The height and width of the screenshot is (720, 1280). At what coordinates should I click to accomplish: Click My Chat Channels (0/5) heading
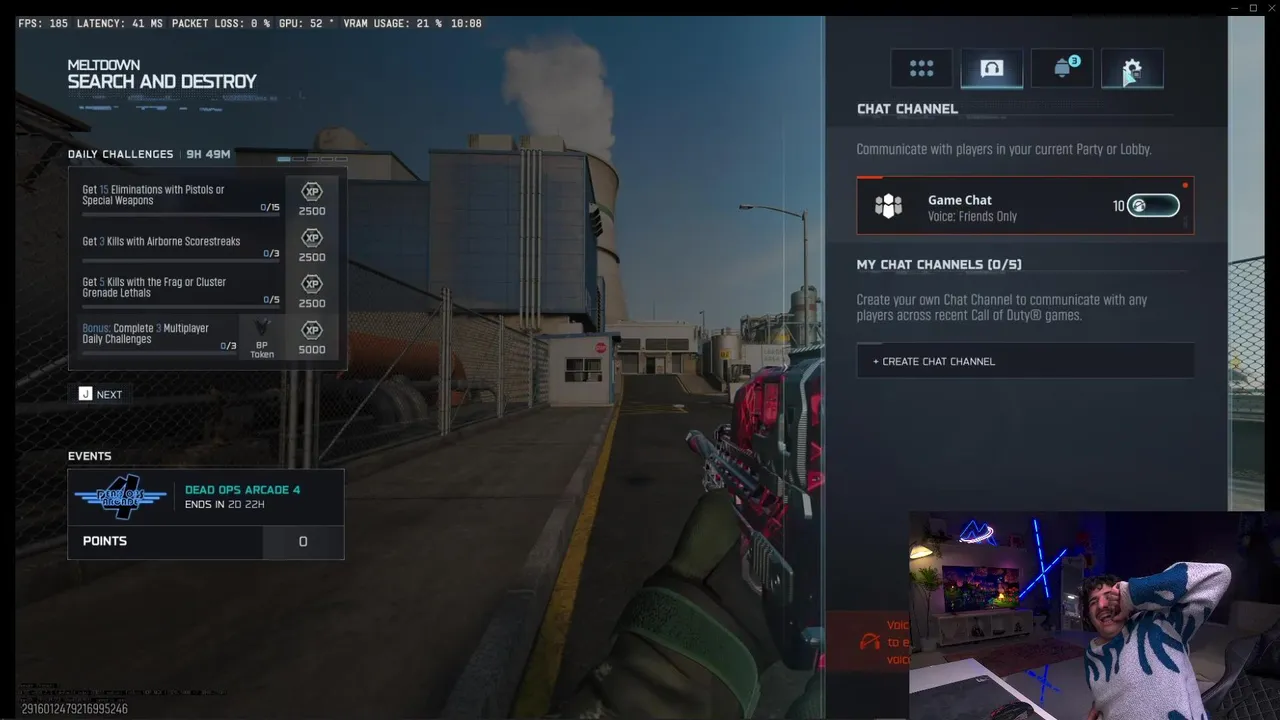[939, 265]
